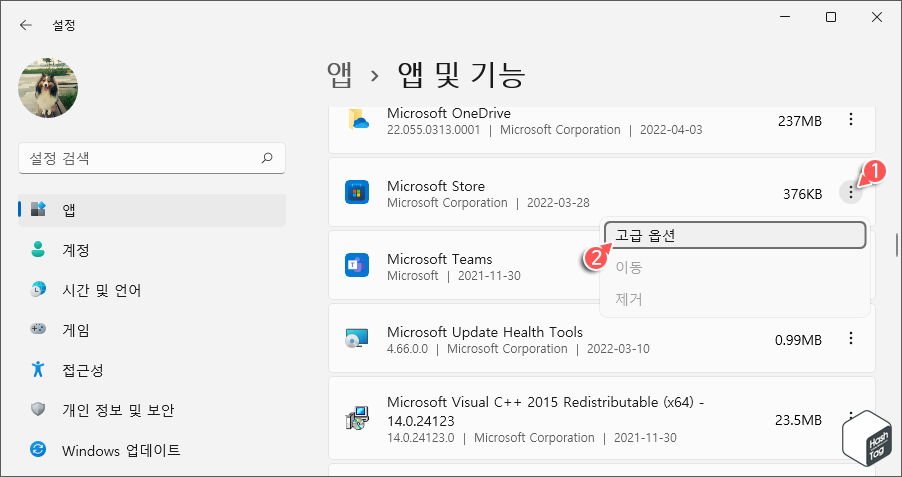Open 시간 및 언어 settings
This screenshot has height=477, width=902.
(152, 290)
